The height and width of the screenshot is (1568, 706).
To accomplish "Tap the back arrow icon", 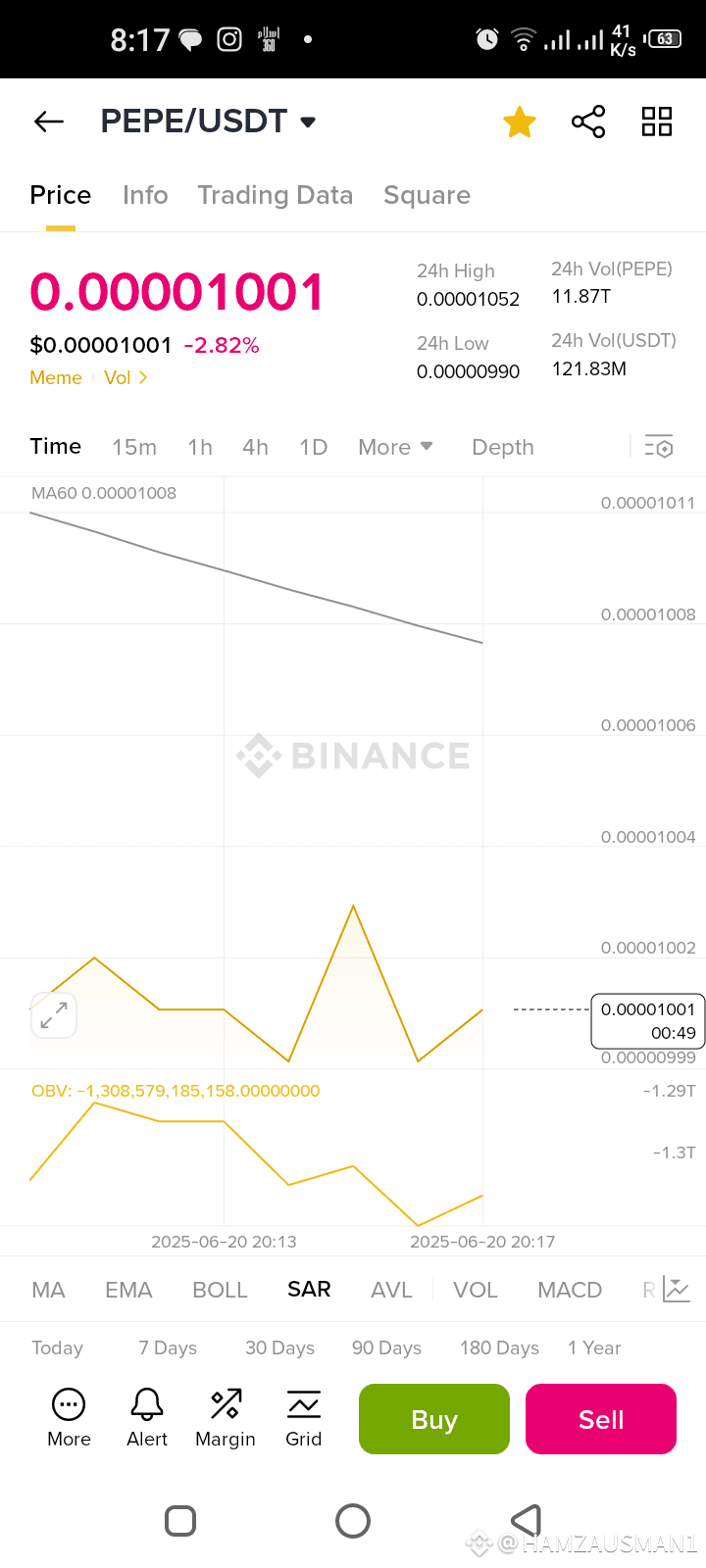I will point(49,122).
